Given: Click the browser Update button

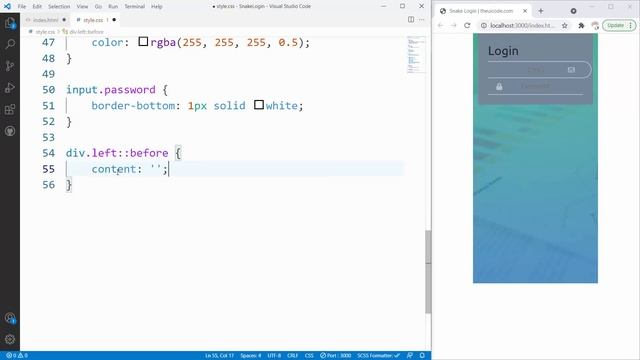Looking at the screenshot, I should (619, 25).
